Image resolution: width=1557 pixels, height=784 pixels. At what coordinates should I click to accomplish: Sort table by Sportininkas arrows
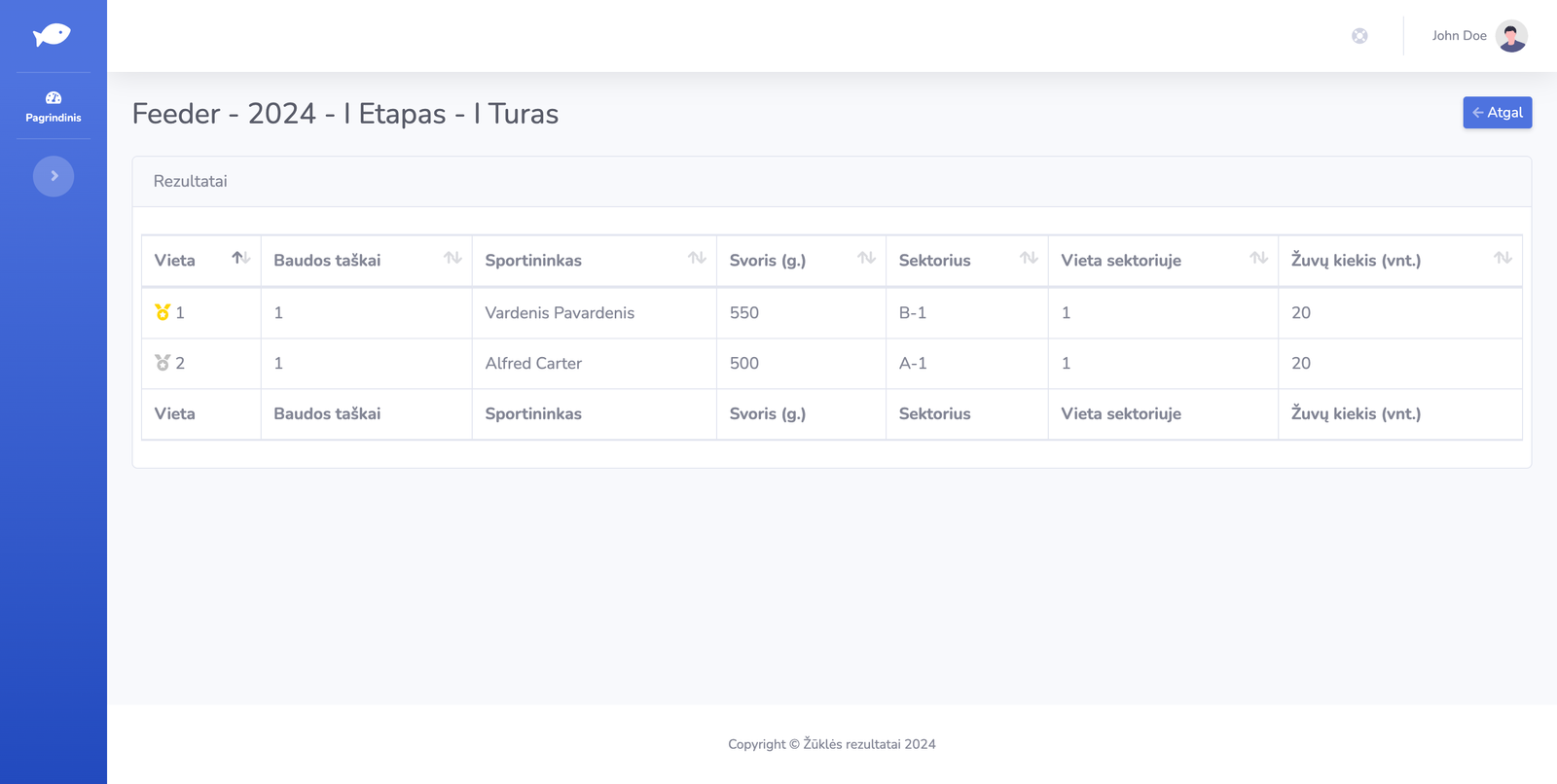click(x=697, y=258)
